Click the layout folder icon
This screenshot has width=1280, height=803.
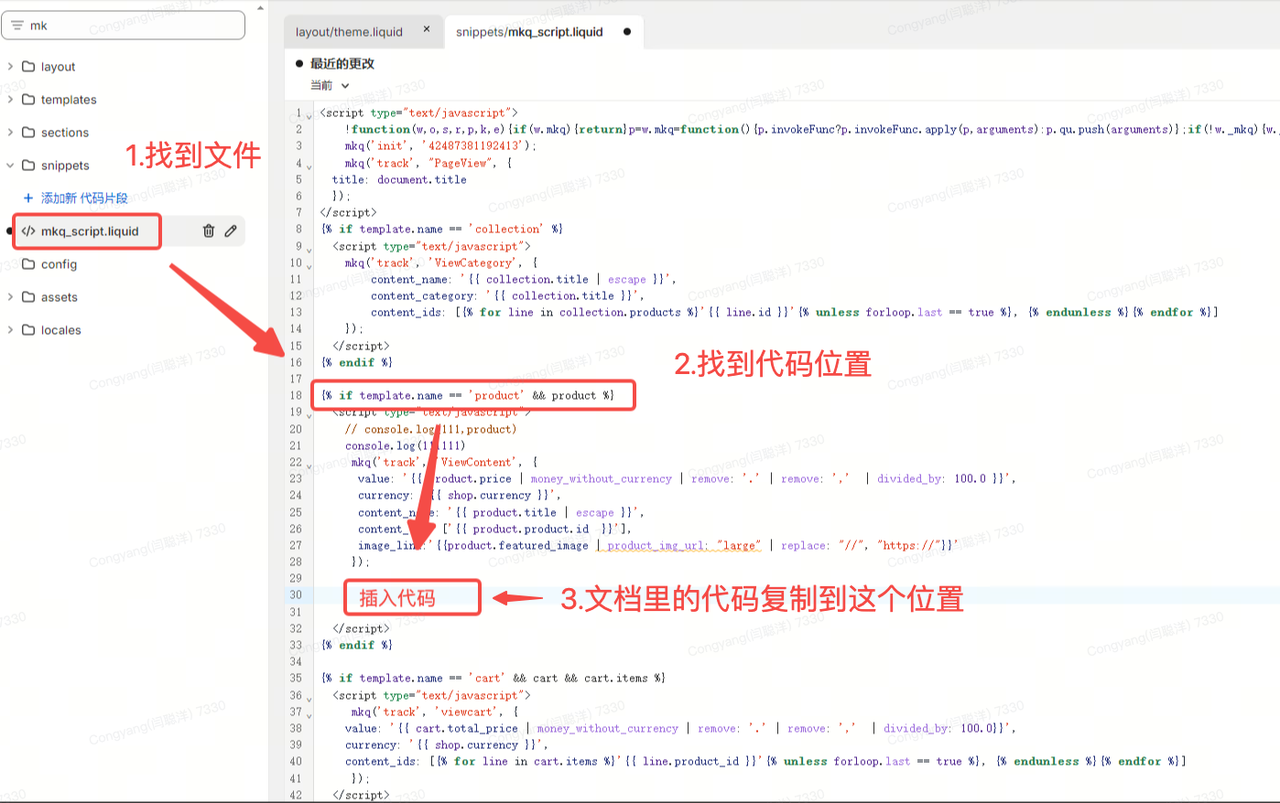(x=28, y=67)
